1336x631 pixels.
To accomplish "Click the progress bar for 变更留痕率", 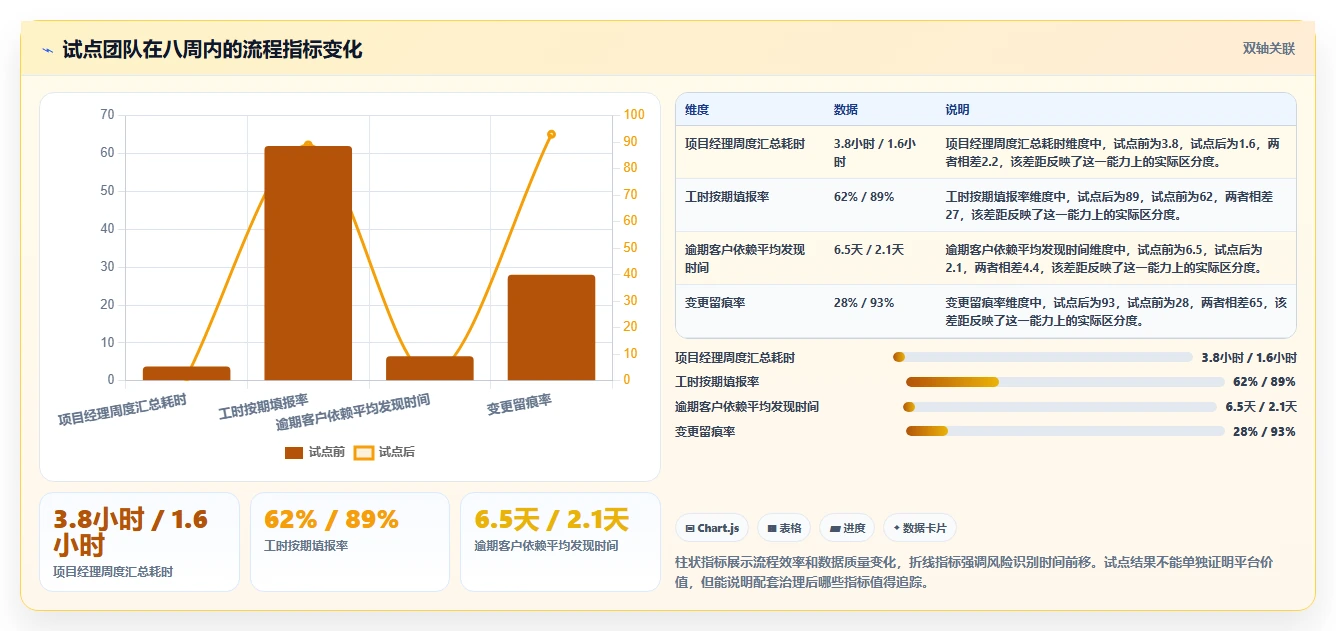I will (1065, 431).
